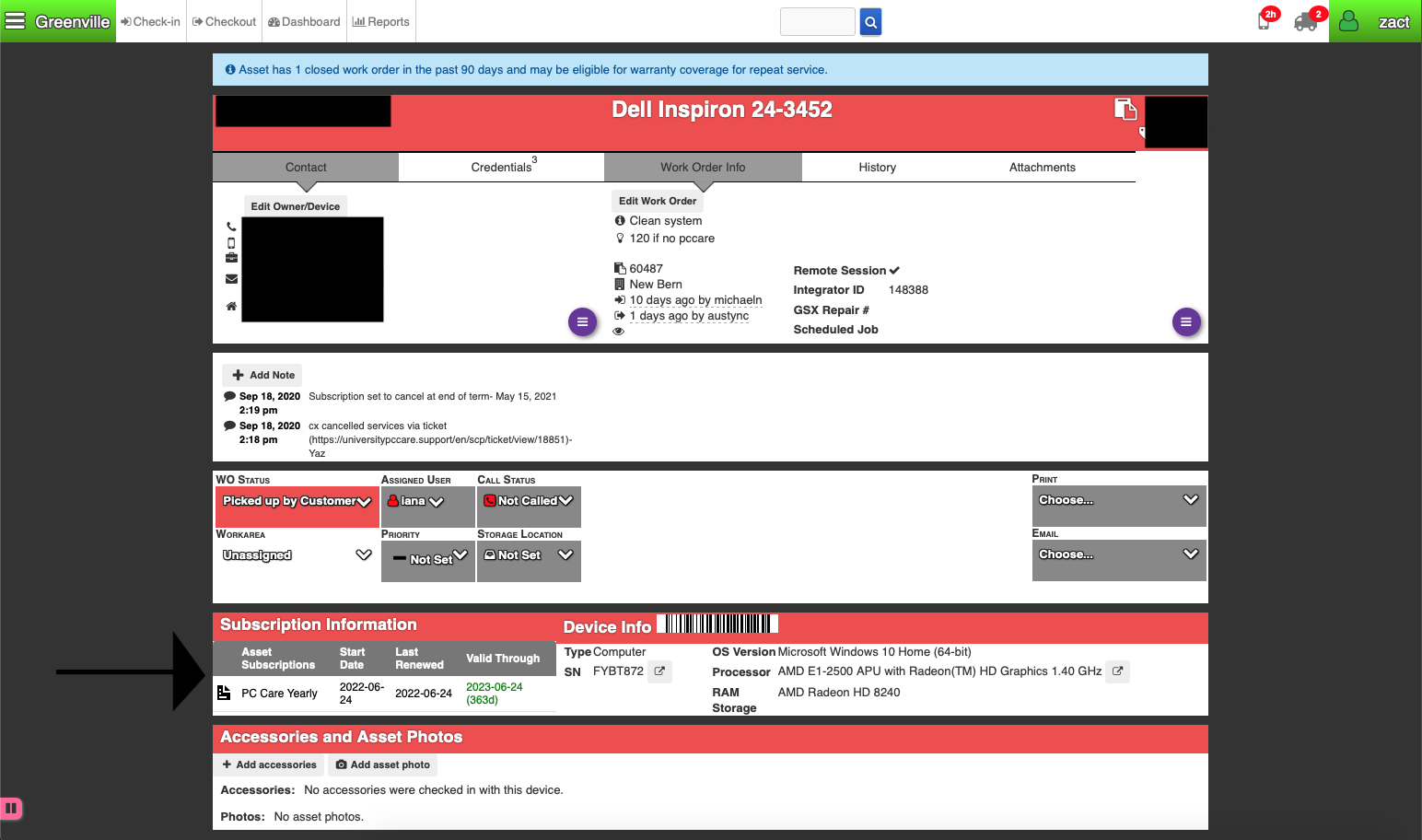Open the Credentials tab
Screen dimensions: 1422x840
(502, 168)
